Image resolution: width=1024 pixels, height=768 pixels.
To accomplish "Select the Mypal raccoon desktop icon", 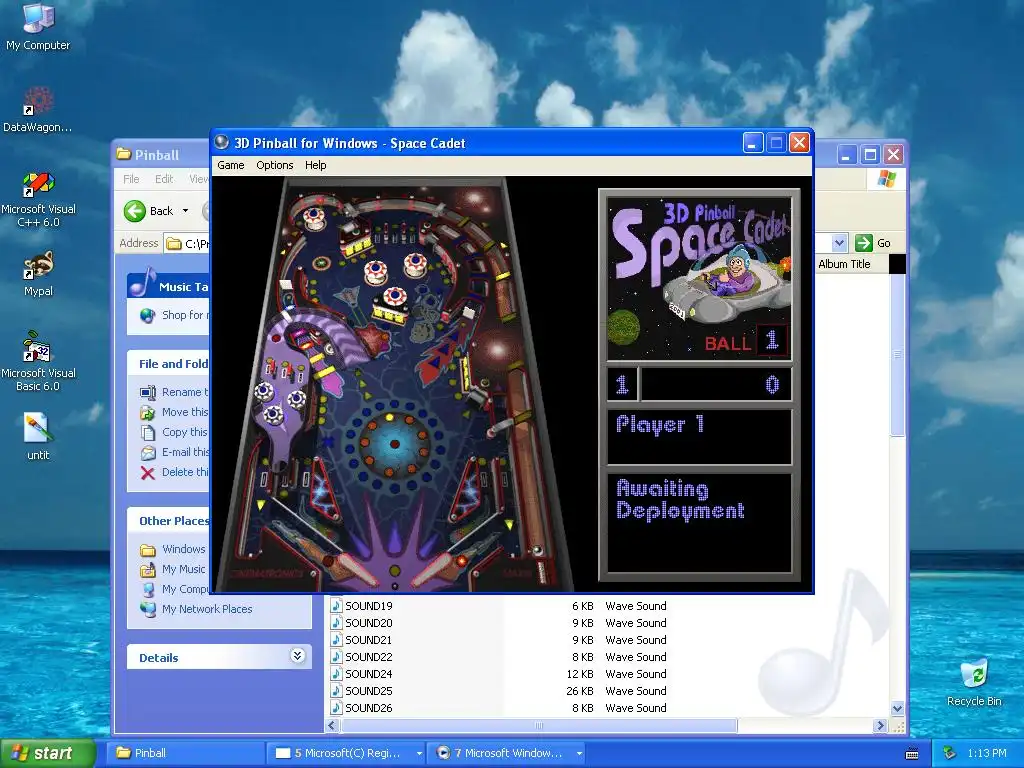I will (38, 273).
